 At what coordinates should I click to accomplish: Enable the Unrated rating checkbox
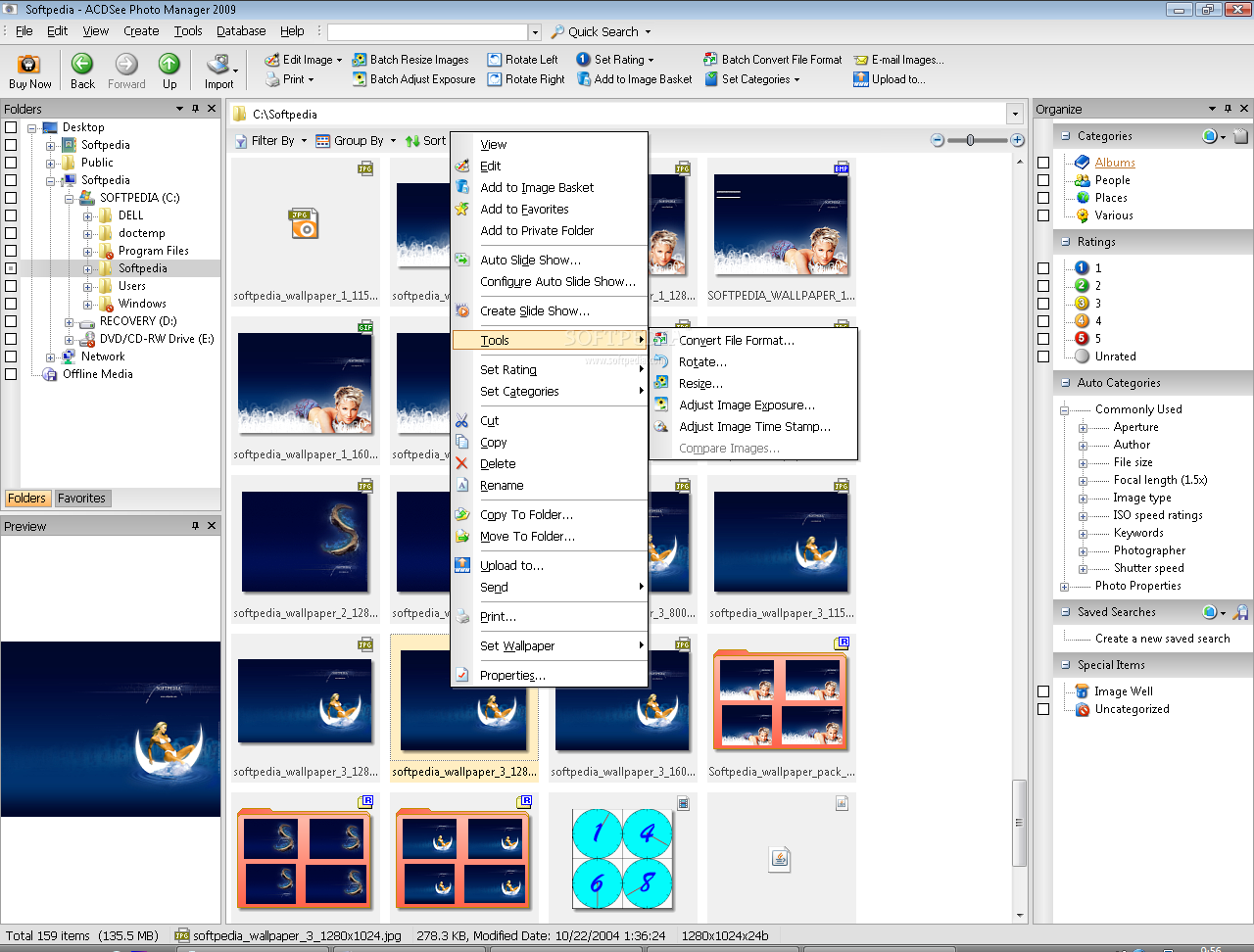tap(1043, 357)
